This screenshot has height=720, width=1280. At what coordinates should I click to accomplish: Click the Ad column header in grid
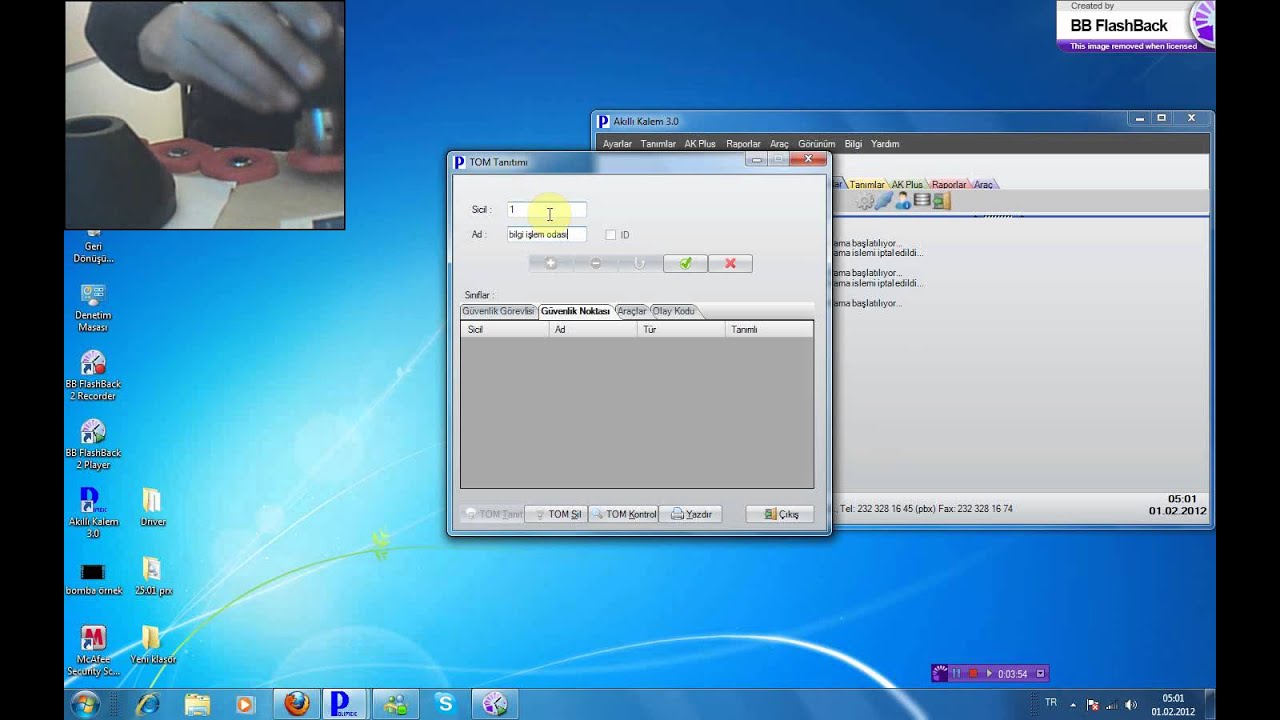click(592, 329)
